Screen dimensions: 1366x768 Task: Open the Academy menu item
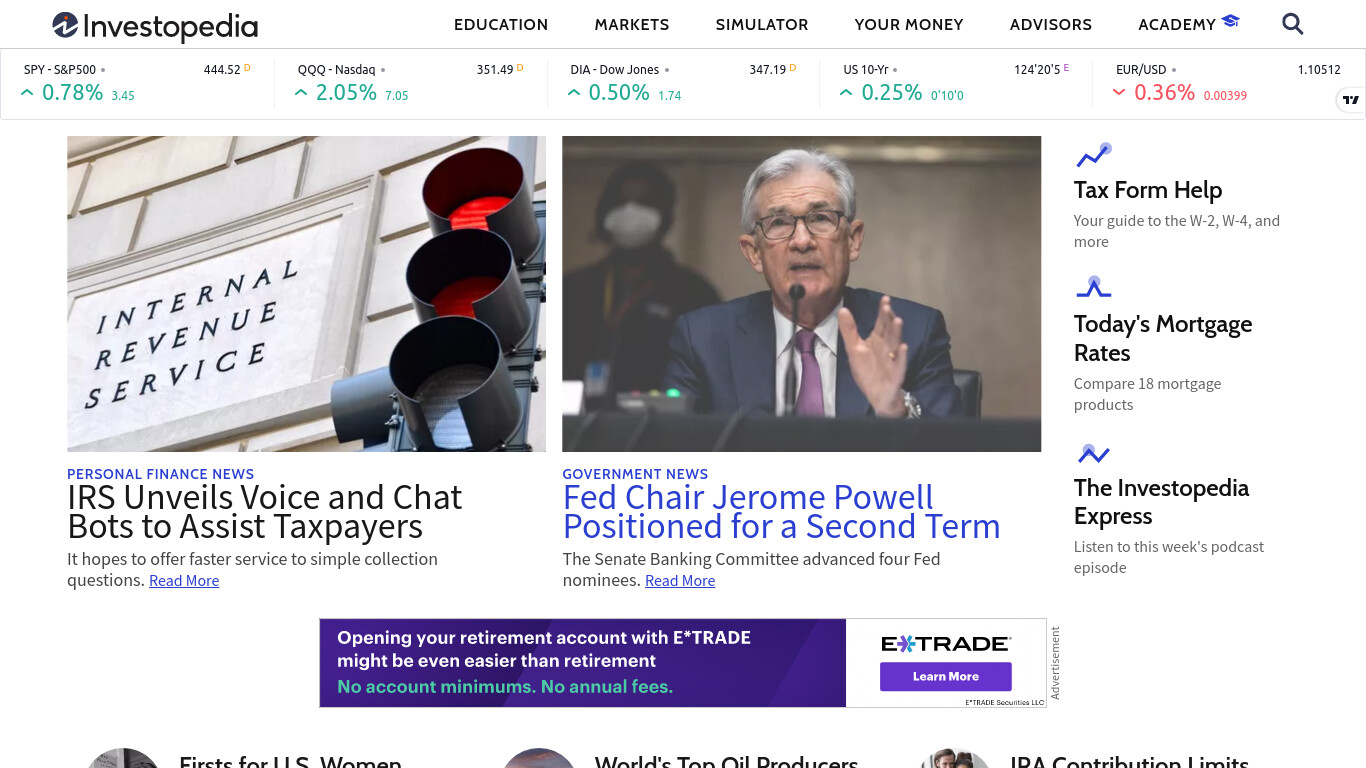pyautogui.click(x=1177, y=24)
